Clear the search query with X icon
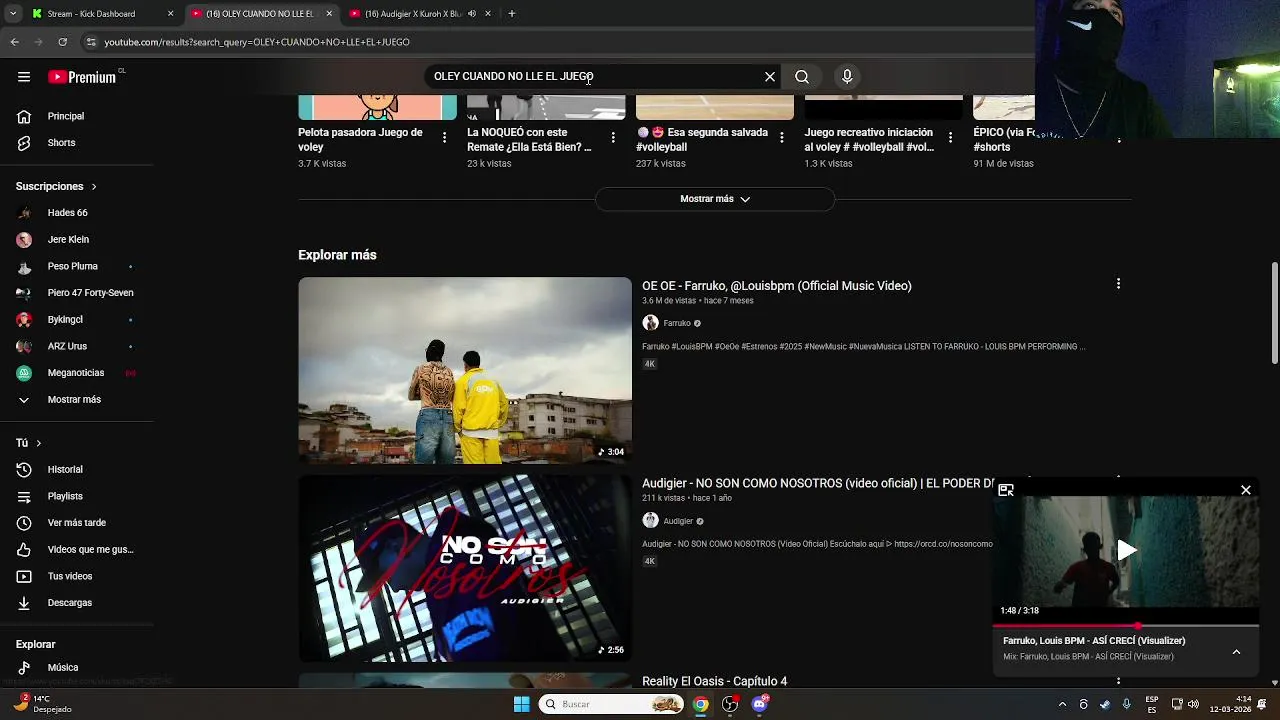Viewport: 1280px width, 720px height. click(x=770, y=76)
